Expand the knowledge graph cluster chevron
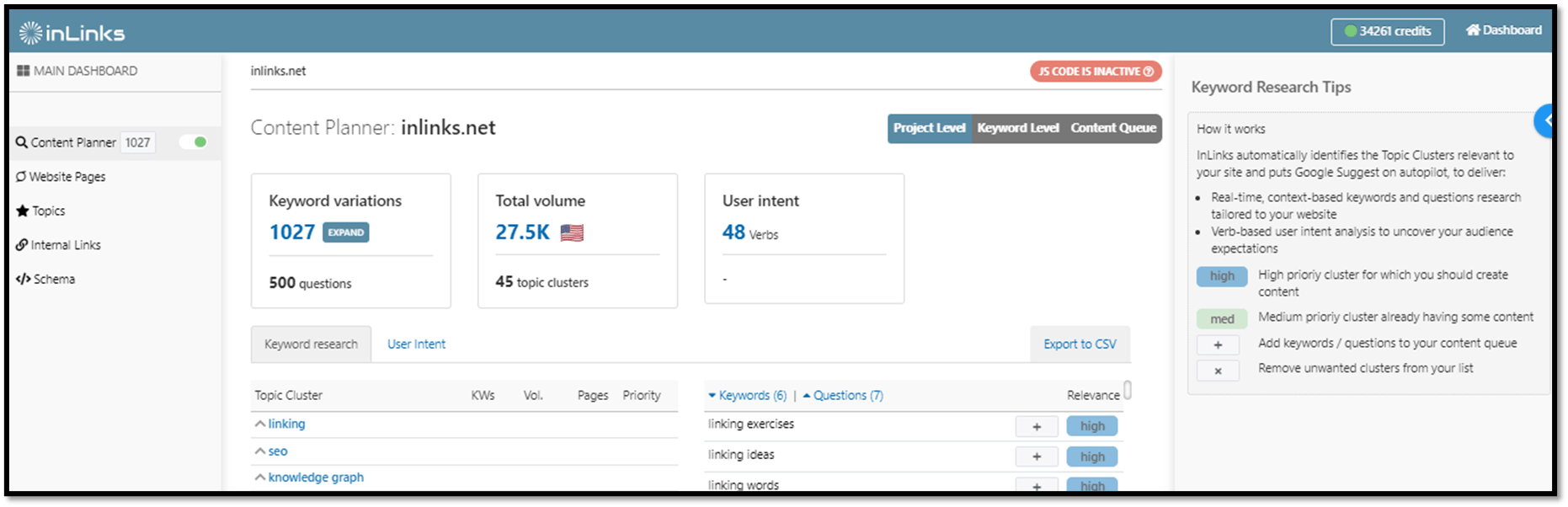The image size is (1568, 507). point(260,478)
